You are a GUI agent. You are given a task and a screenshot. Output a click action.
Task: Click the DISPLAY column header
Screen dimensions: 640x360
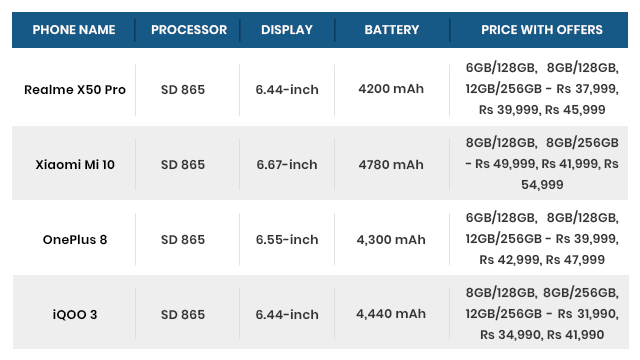[287, 30]
